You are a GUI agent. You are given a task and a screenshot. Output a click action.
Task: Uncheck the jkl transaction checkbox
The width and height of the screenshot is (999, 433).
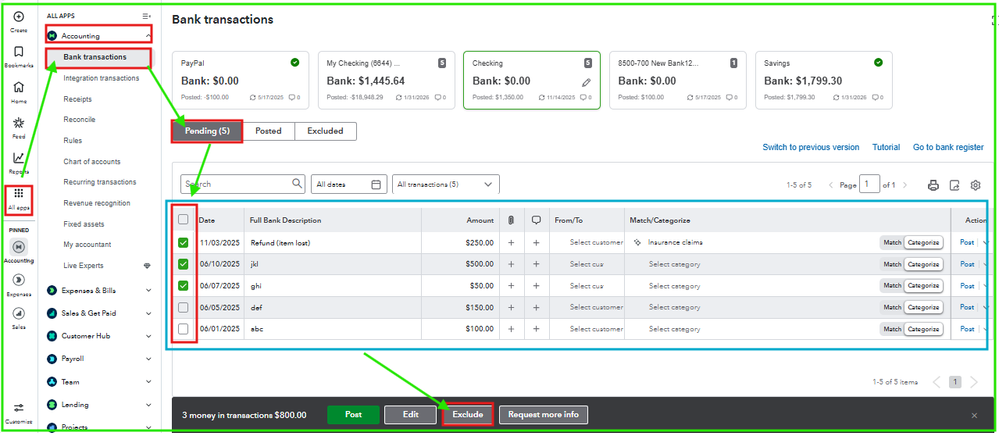click(x=183, y=264)
